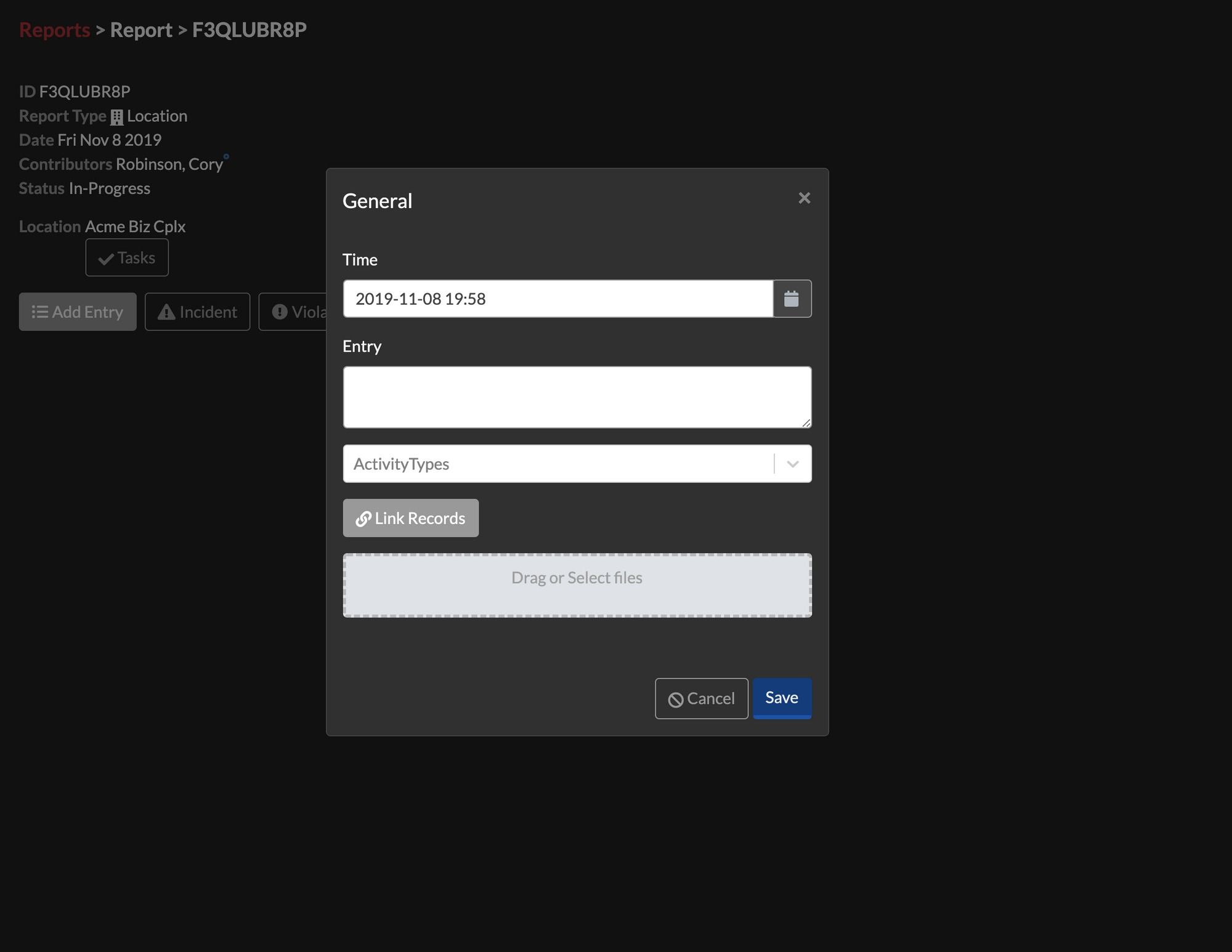Open the Report breadcrumb link

[141, 30]
